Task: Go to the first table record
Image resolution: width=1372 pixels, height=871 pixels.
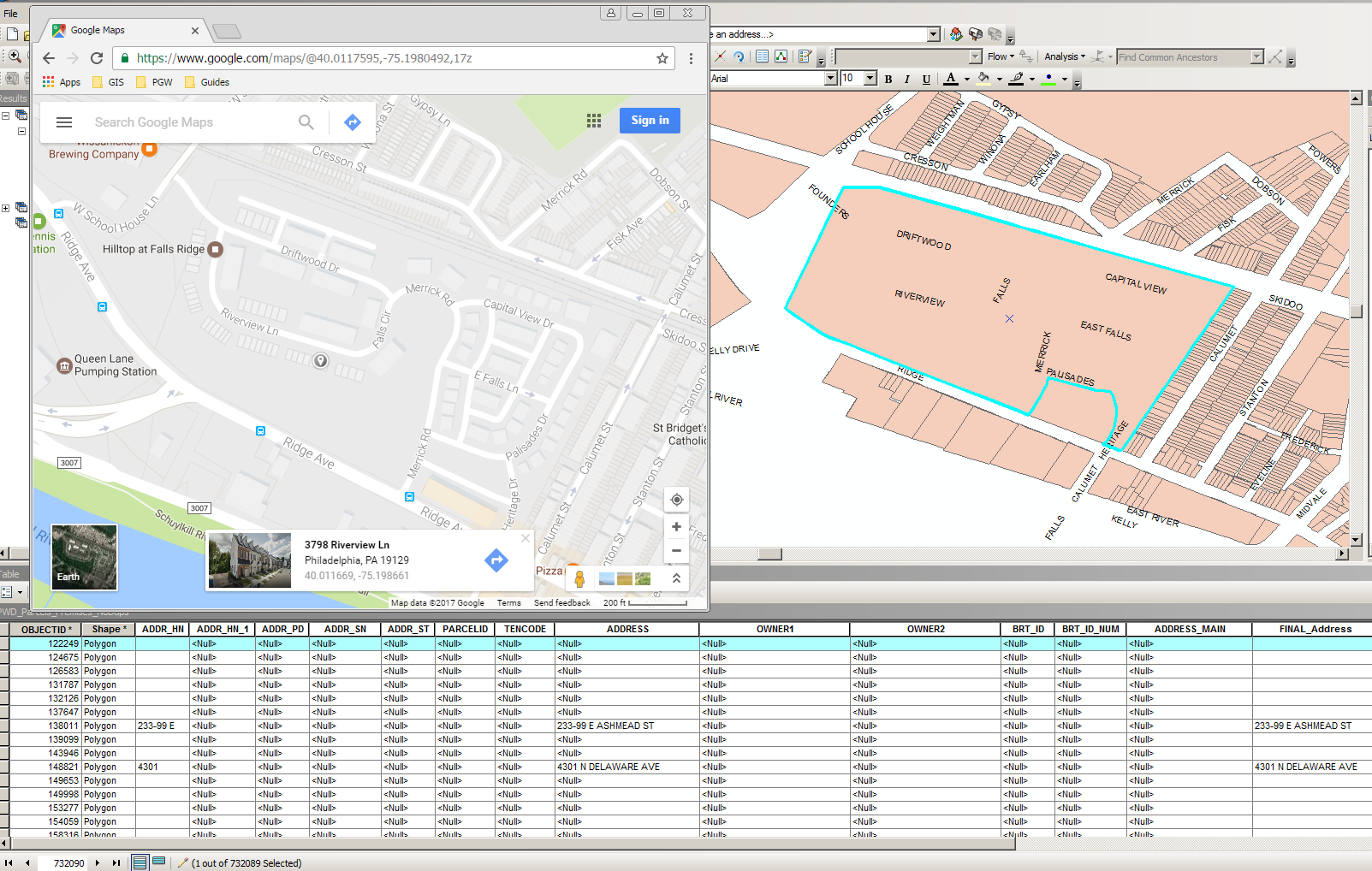Action: 9,863
